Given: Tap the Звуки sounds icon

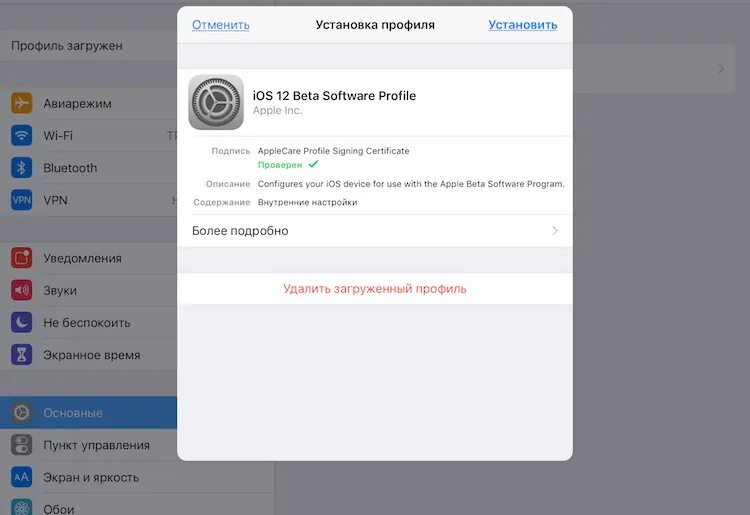Looking at the screenshot, I should [22, 290].
